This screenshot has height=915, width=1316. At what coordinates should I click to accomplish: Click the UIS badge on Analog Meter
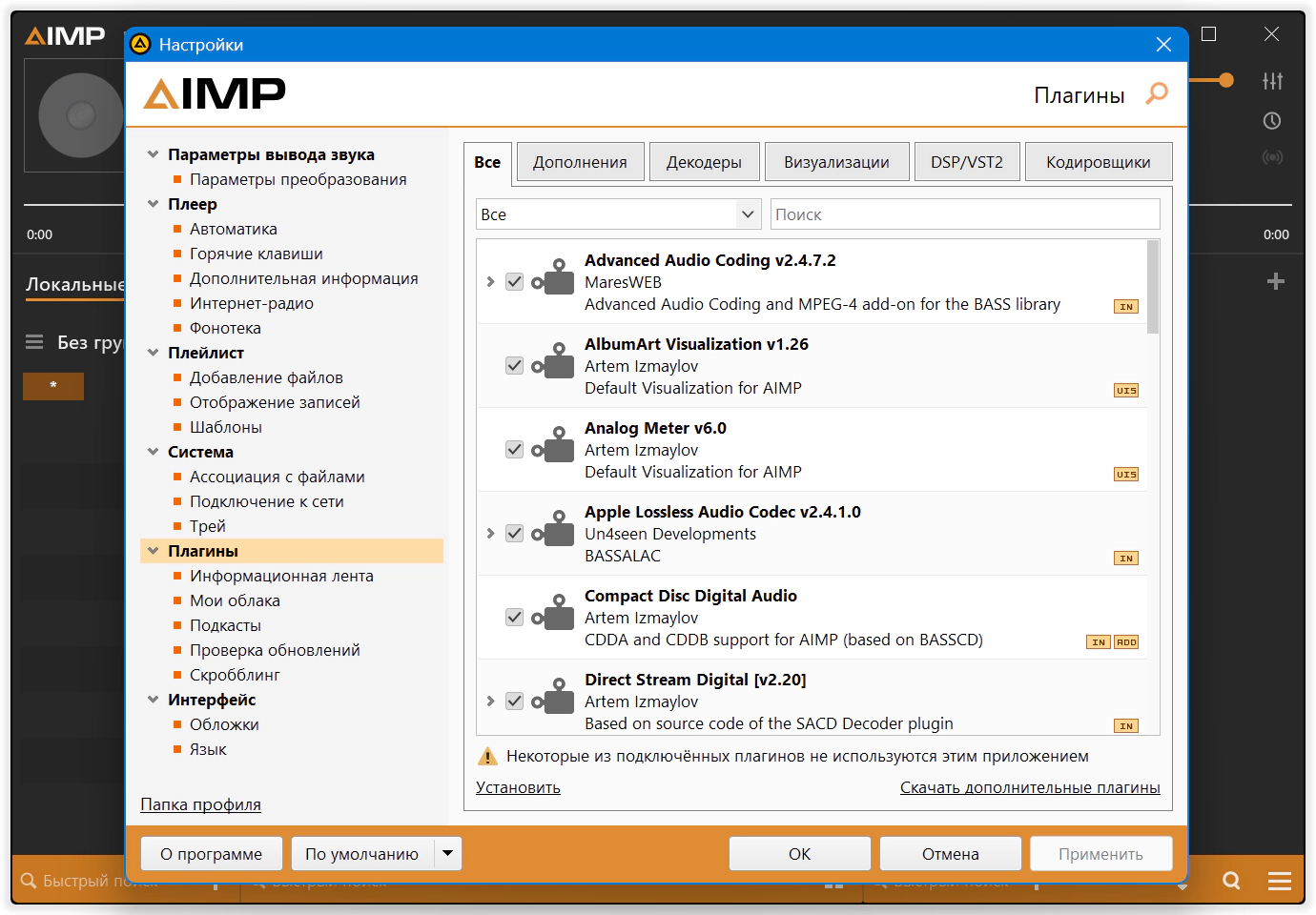[x=1126, y=475]
